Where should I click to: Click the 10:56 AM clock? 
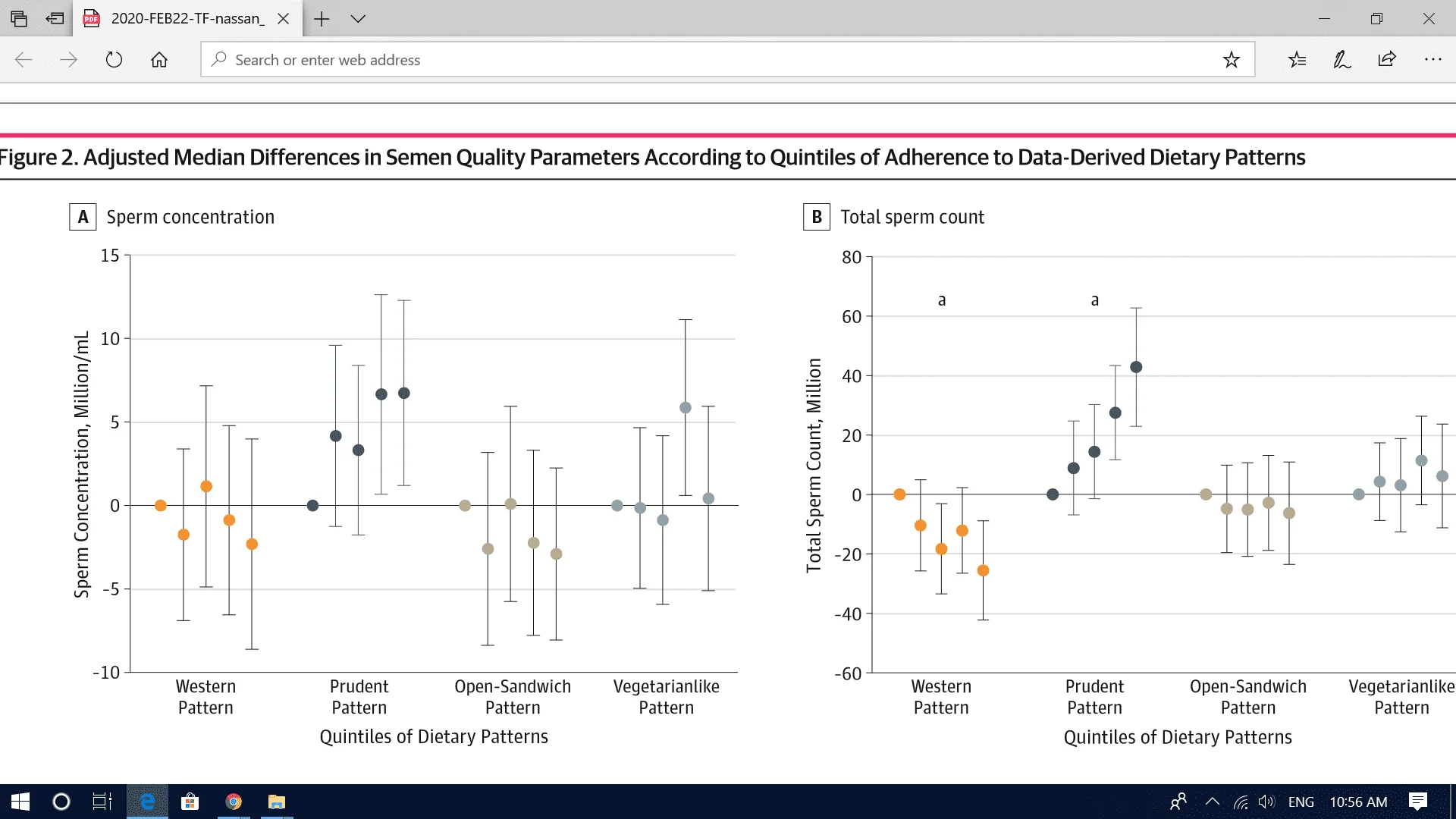1358,802
